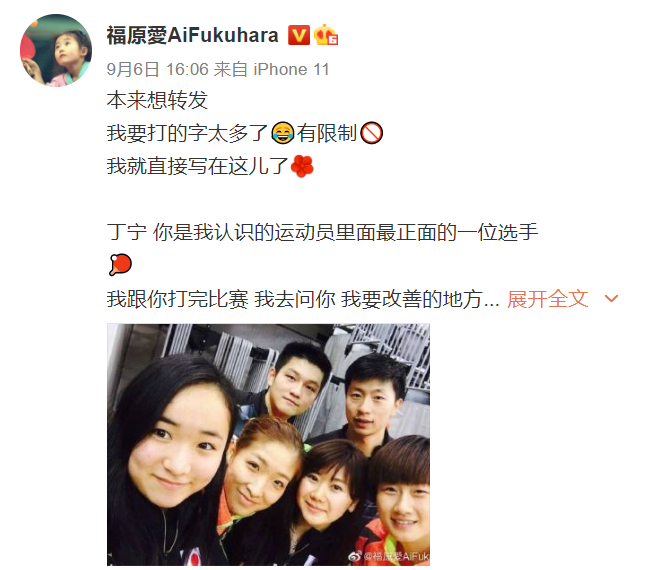Open the 9月6日 16:06 timestamp link
This screenshot has height=570, width=666.
158,69
